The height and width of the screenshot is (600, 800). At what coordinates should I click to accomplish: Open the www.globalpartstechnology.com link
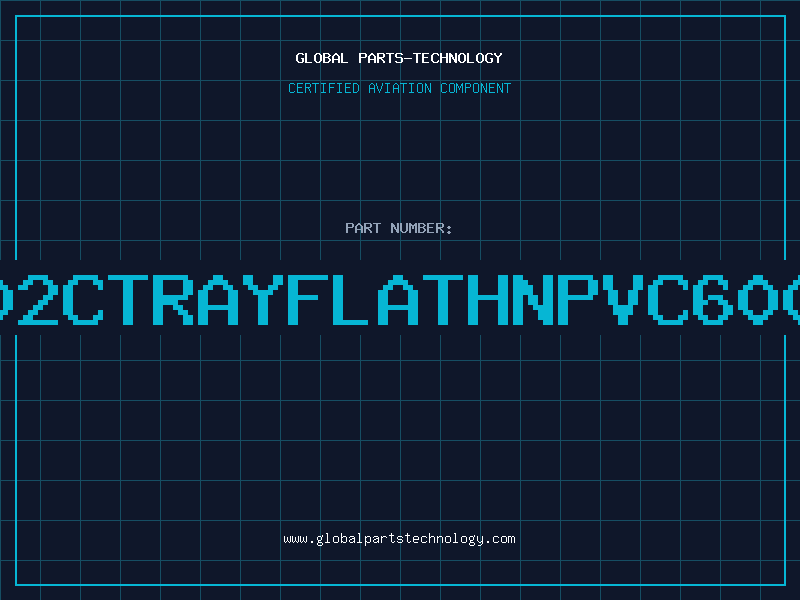click(399, 539)
